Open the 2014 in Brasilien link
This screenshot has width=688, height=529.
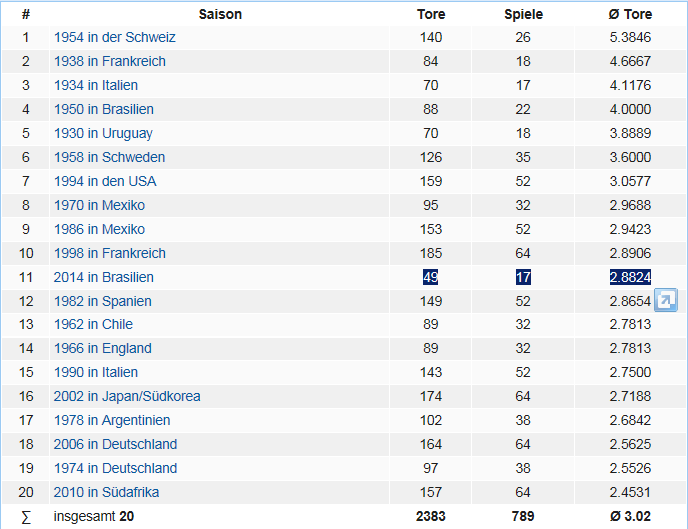click(x=104, y=277)
